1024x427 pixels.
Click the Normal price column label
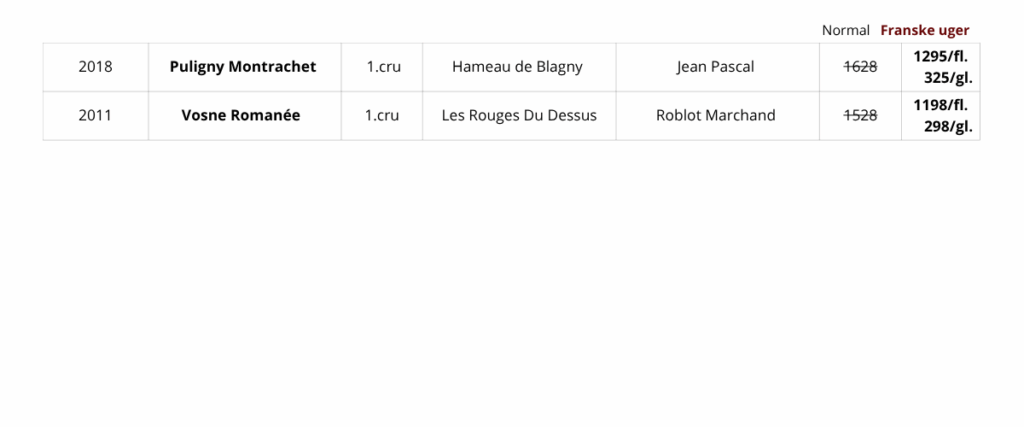(845, 30)
